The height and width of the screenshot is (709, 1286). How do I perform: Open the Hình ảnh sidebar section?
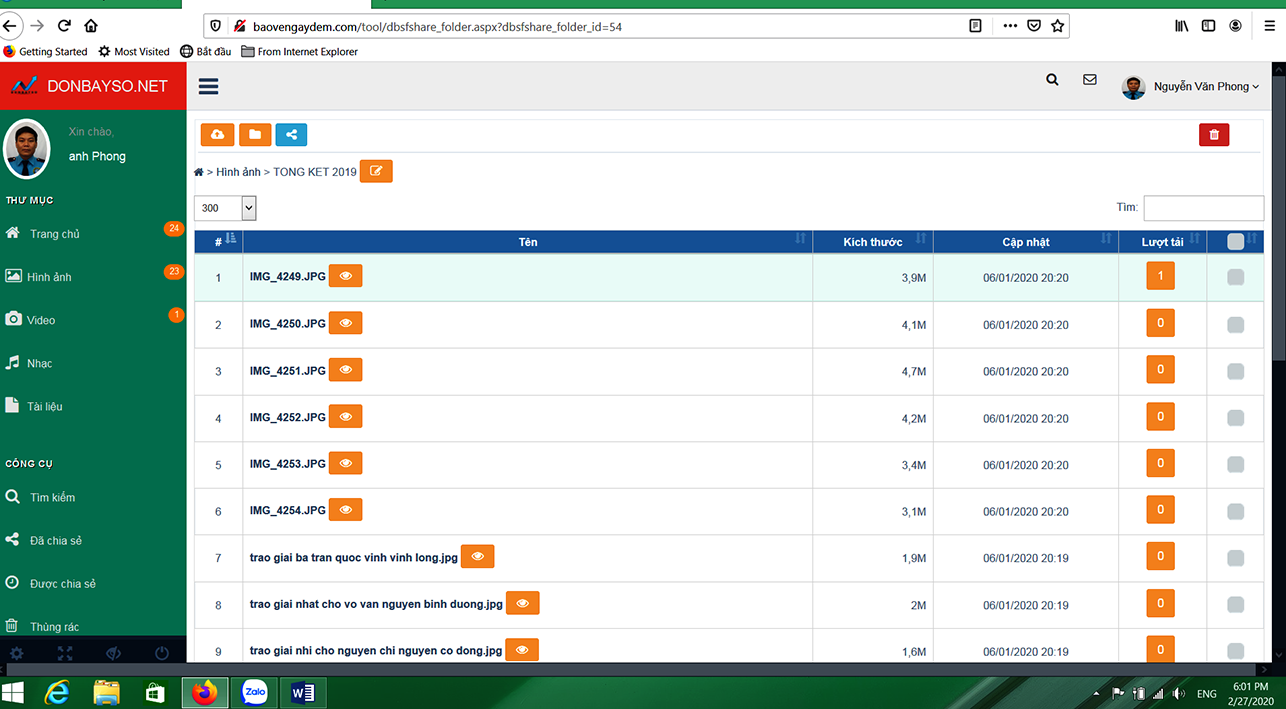[51, 276]
